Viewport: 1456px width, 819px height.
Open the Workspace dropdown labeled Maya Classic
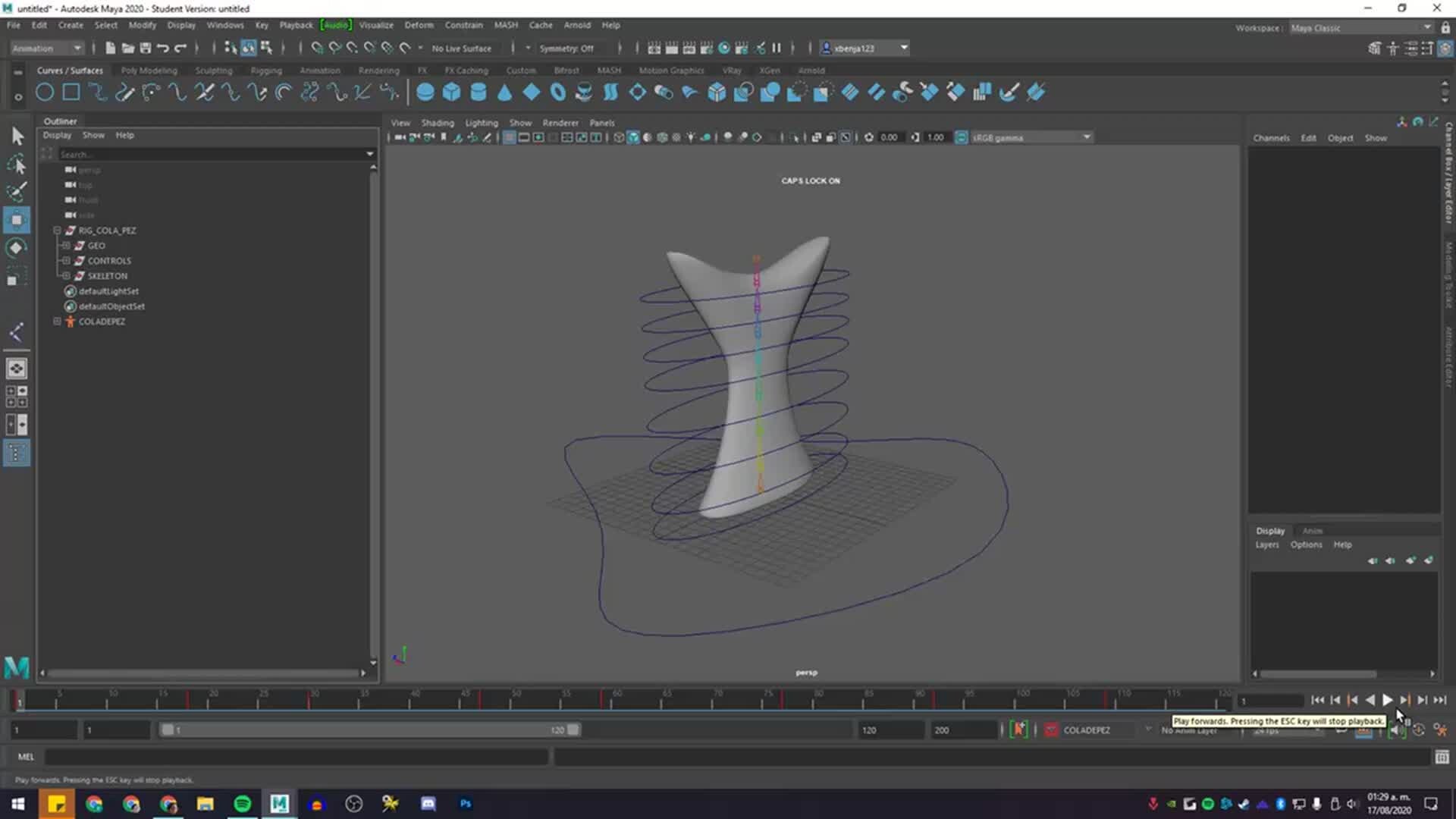tap(1357, 27)
